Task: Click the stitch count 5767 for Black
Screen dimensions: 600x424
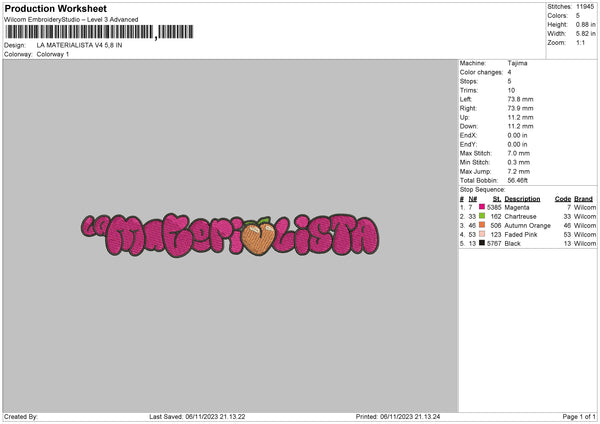Action: 494,244
